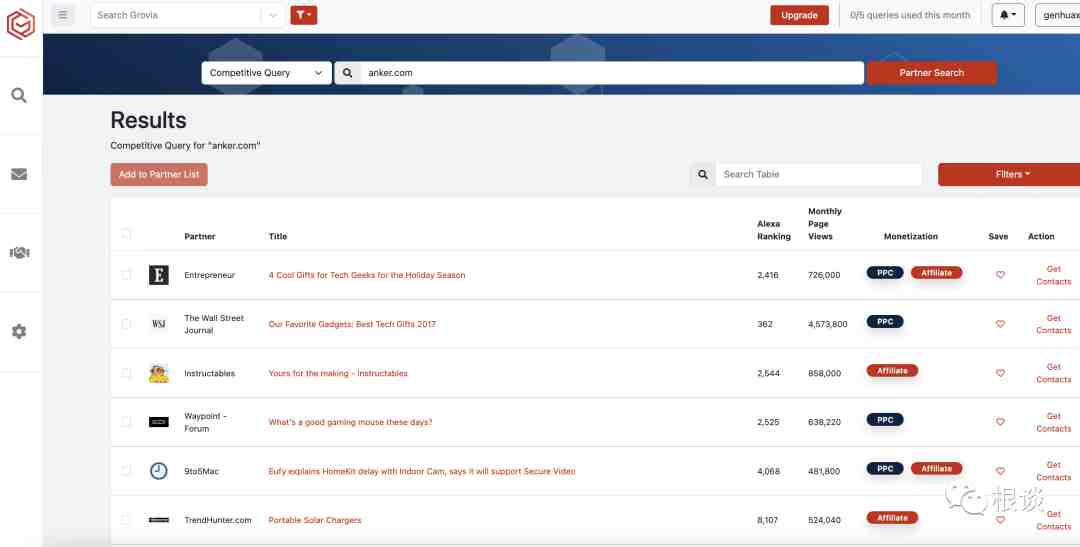Click the Waypoint logo thumbnail

(x=158, y=422)
